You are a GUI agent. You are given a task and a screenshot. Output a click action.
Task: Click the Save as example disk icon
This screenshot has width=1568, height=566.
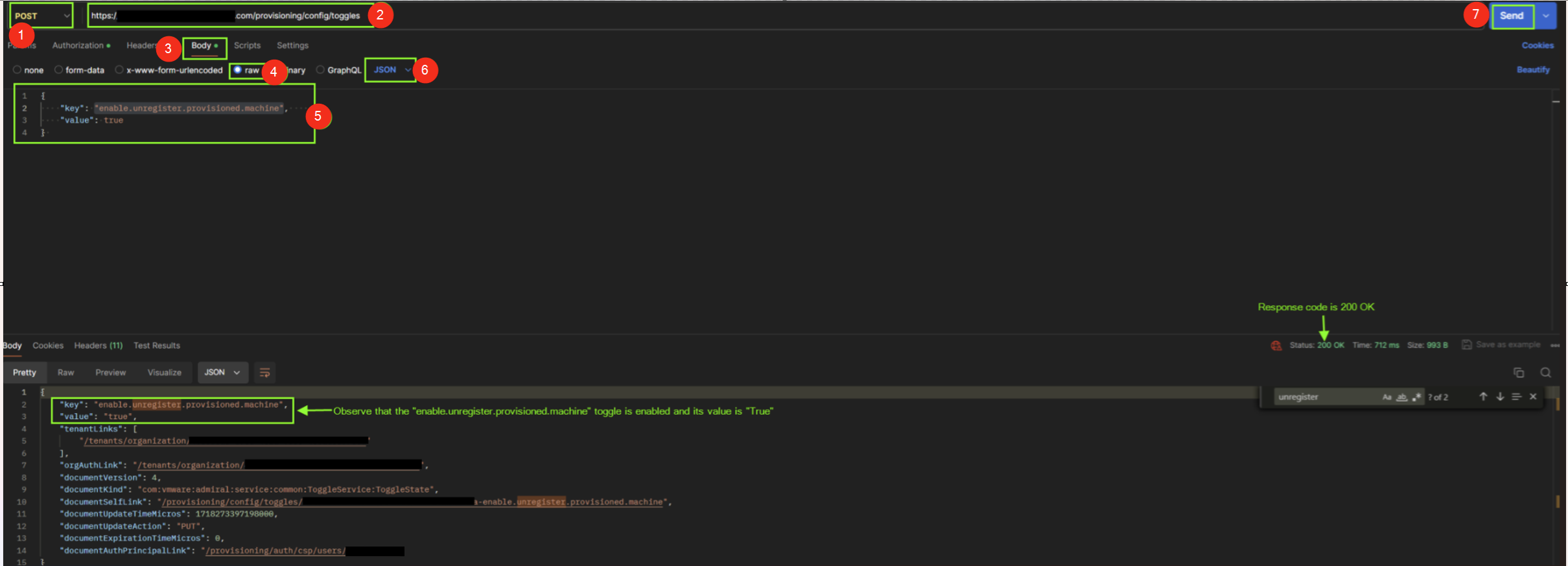[1466, 345]
